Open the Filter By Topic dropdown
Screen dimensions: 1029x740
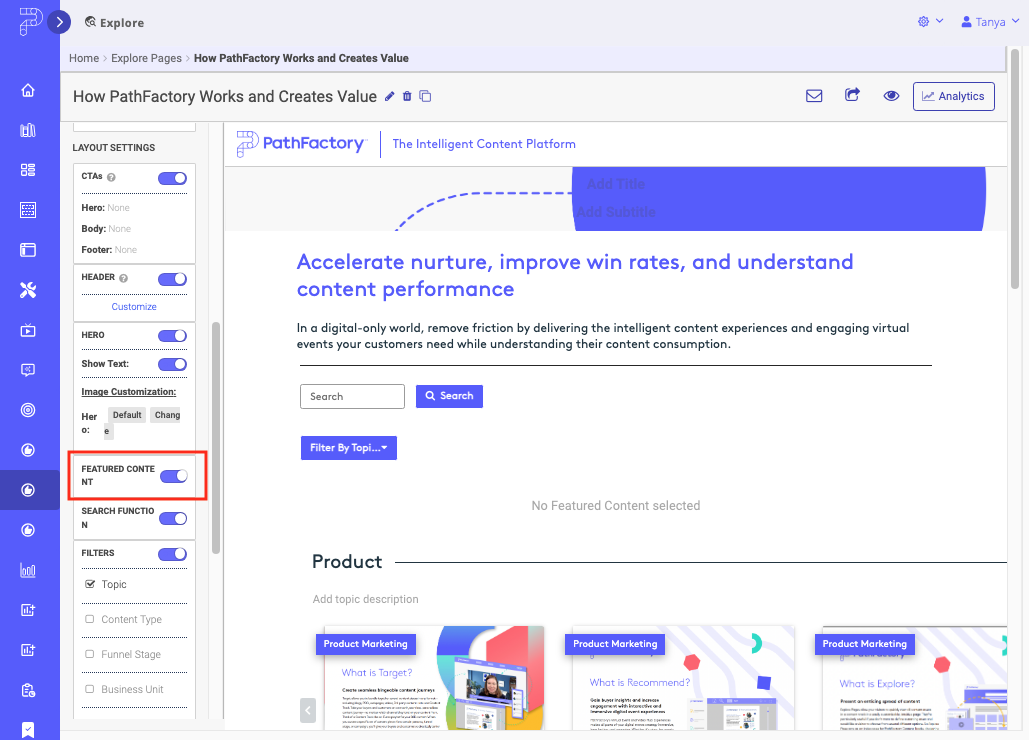(x=348, y=447)
